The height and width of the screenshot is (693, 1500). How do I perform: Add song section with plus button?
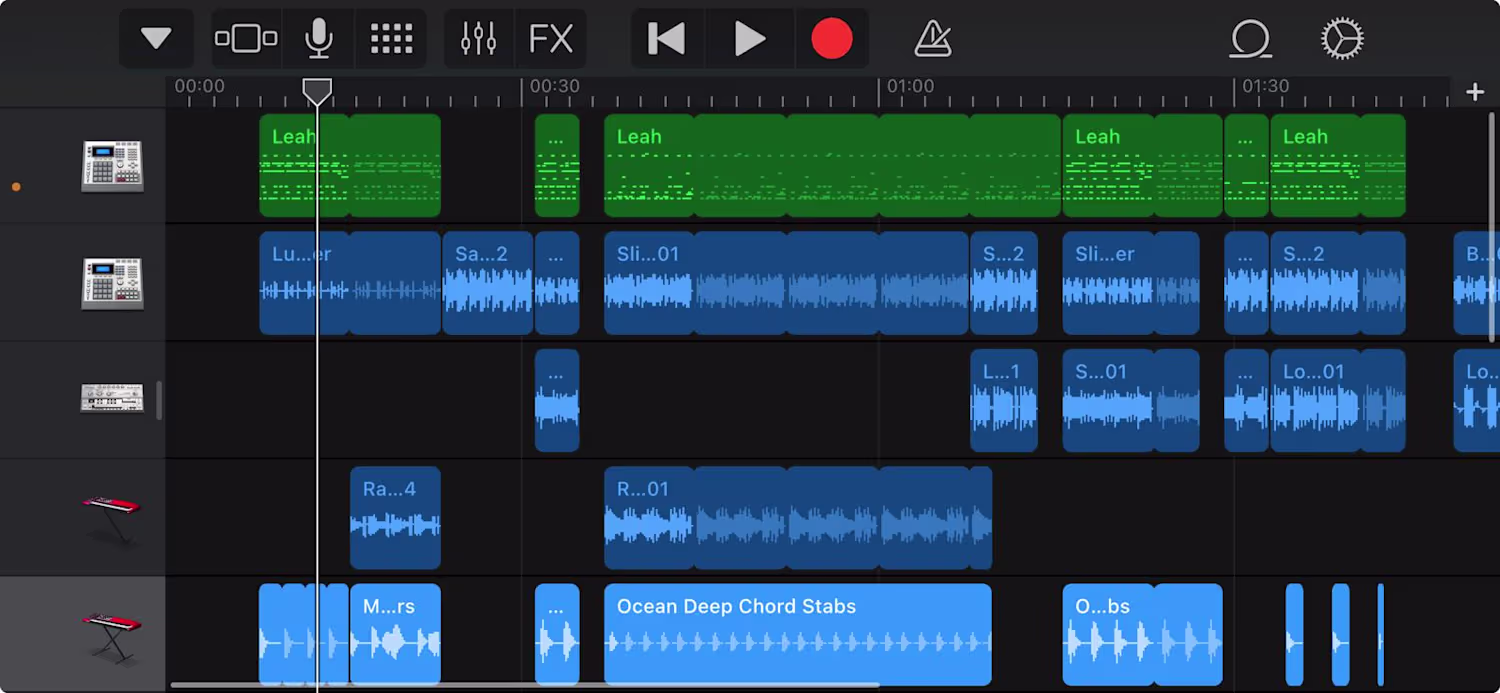[1475, 92]
